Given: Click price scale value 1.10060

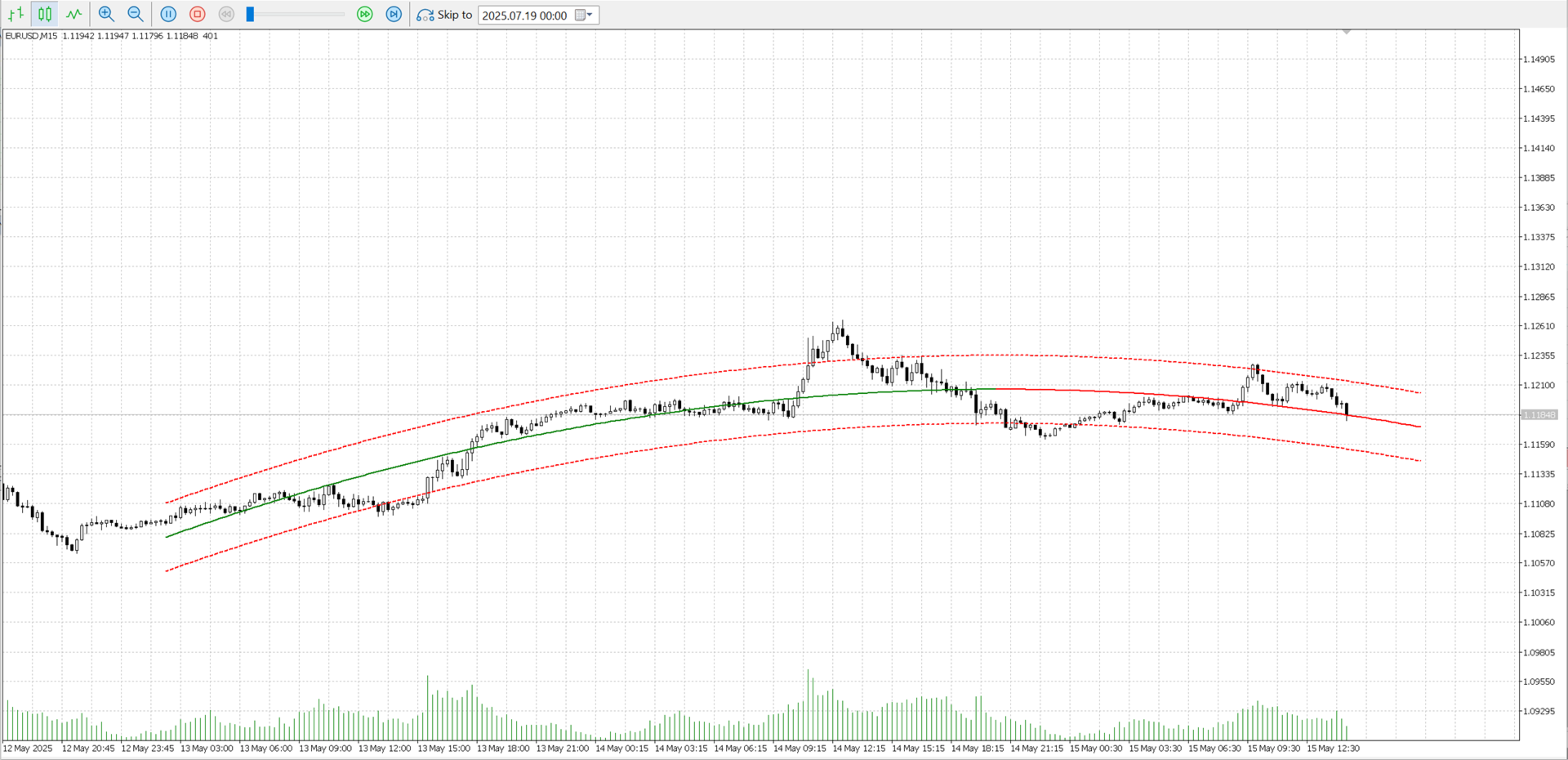Looking at the screenshot, I should coord(1539,623).
